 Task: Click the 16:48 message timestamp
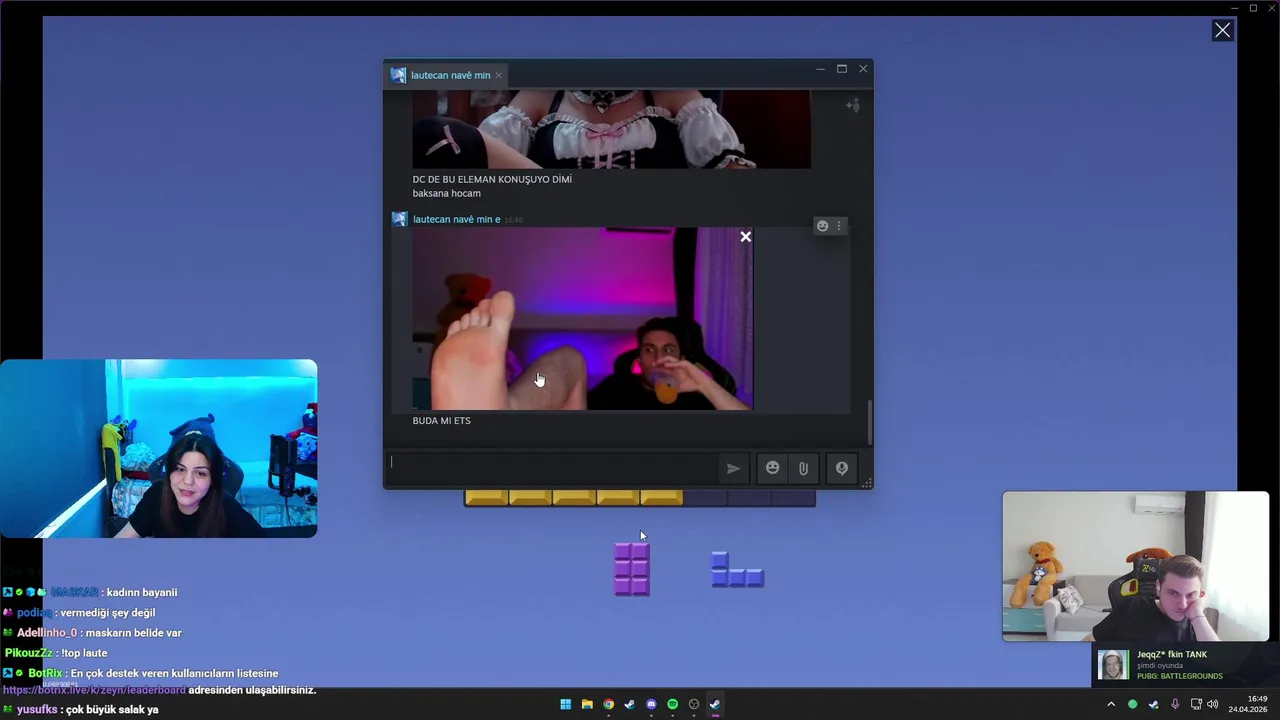click(513, 220)
